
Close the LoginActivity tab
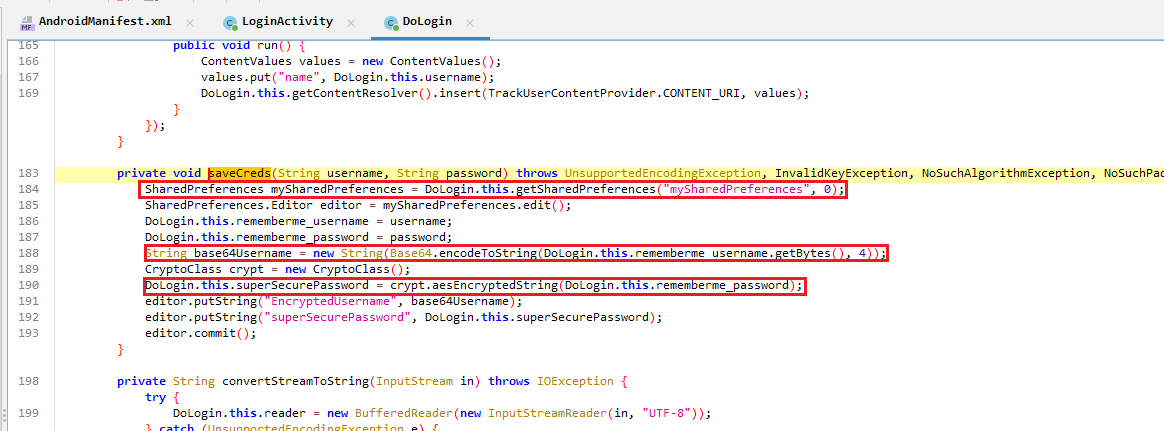tap(350, 22)
